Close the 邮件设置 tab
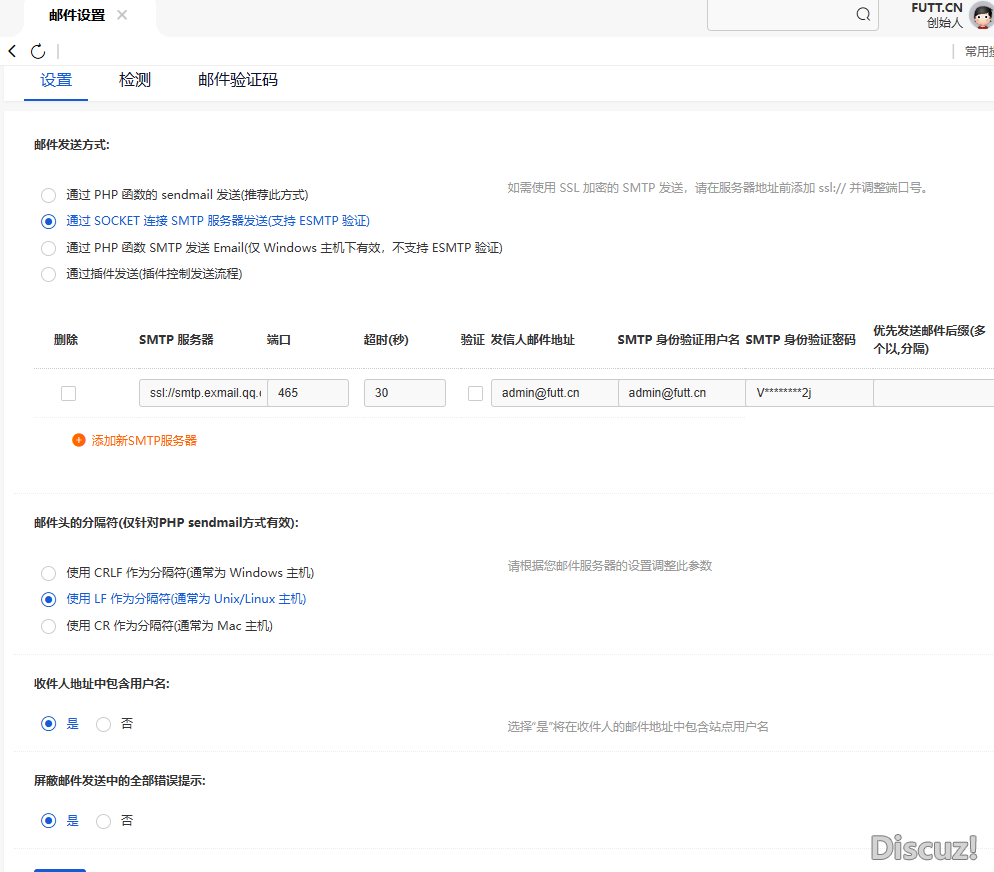 [122, 15]
